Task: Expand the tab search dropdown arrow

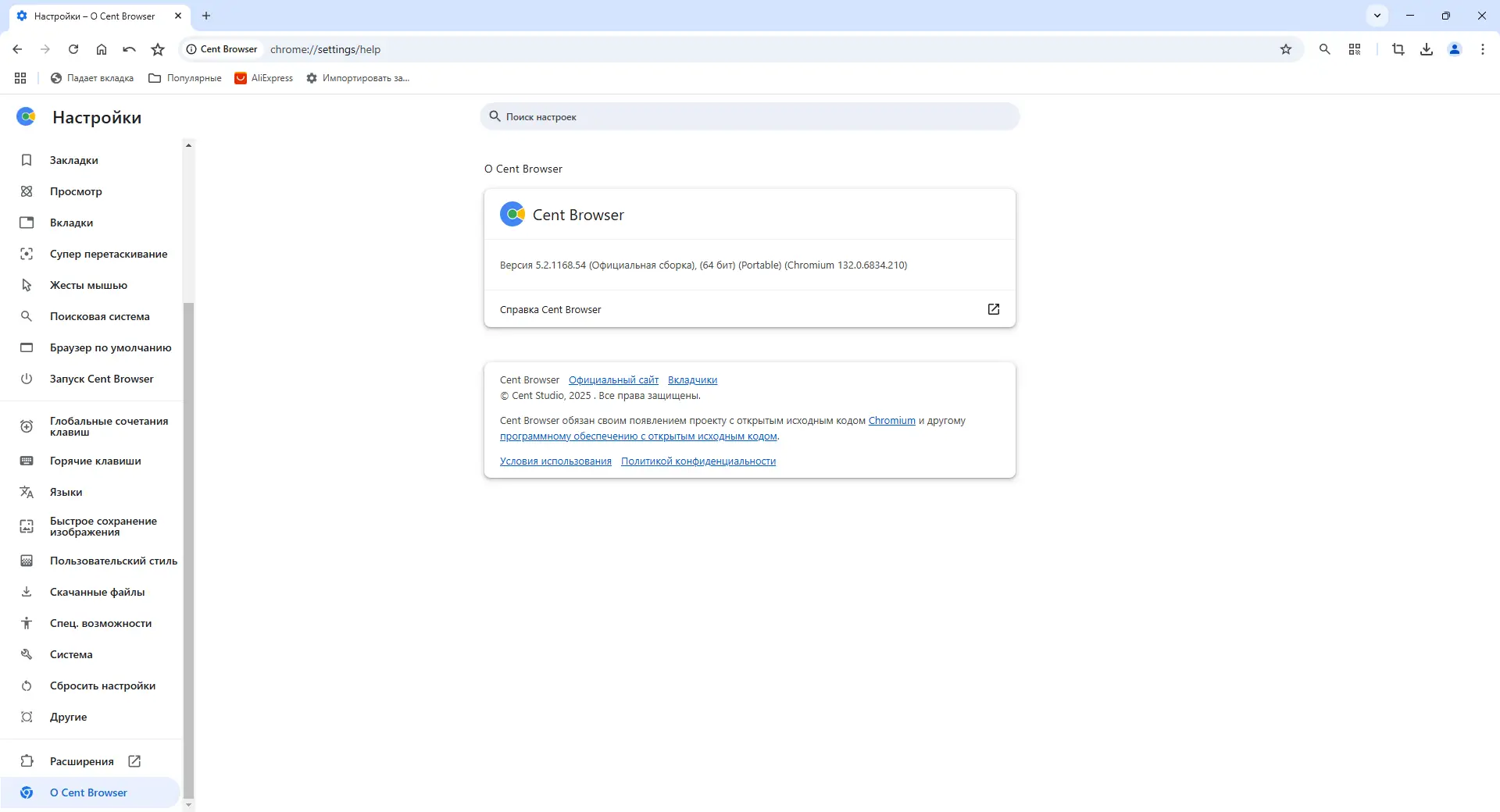Action: tap(1377, 16)
